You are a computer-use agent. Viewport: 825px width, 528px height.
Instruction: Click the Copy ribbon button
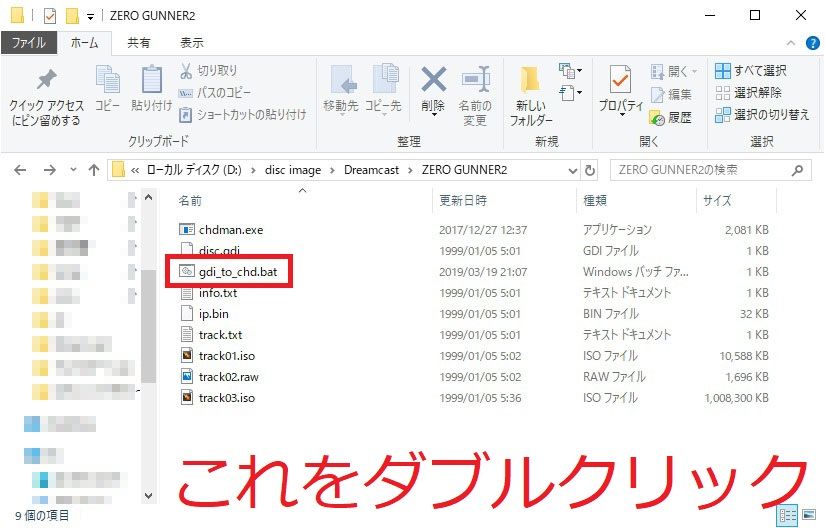[108, 88]
